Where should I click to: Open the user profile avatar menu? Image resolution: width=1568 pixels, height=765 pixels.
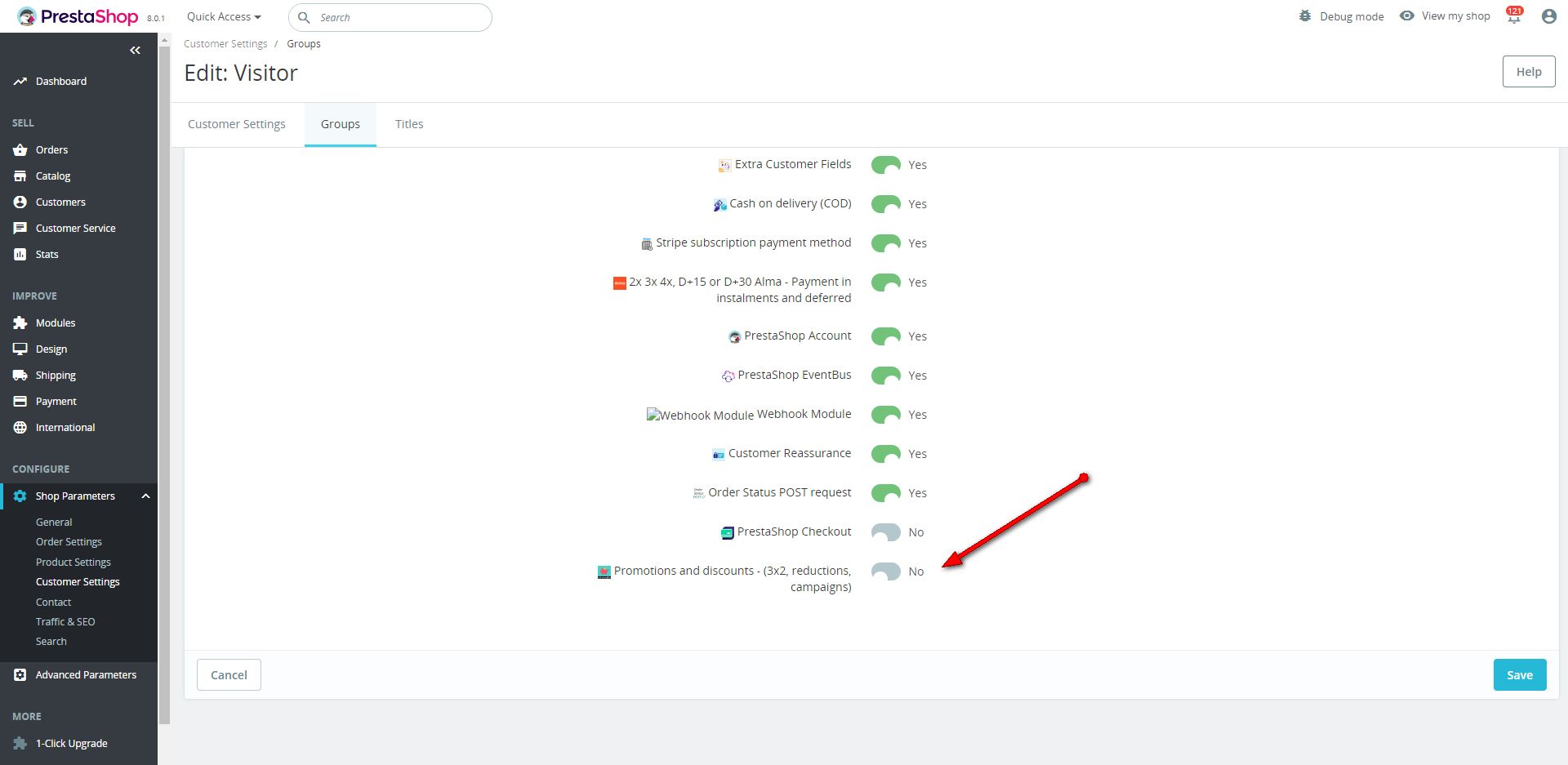1549,16
